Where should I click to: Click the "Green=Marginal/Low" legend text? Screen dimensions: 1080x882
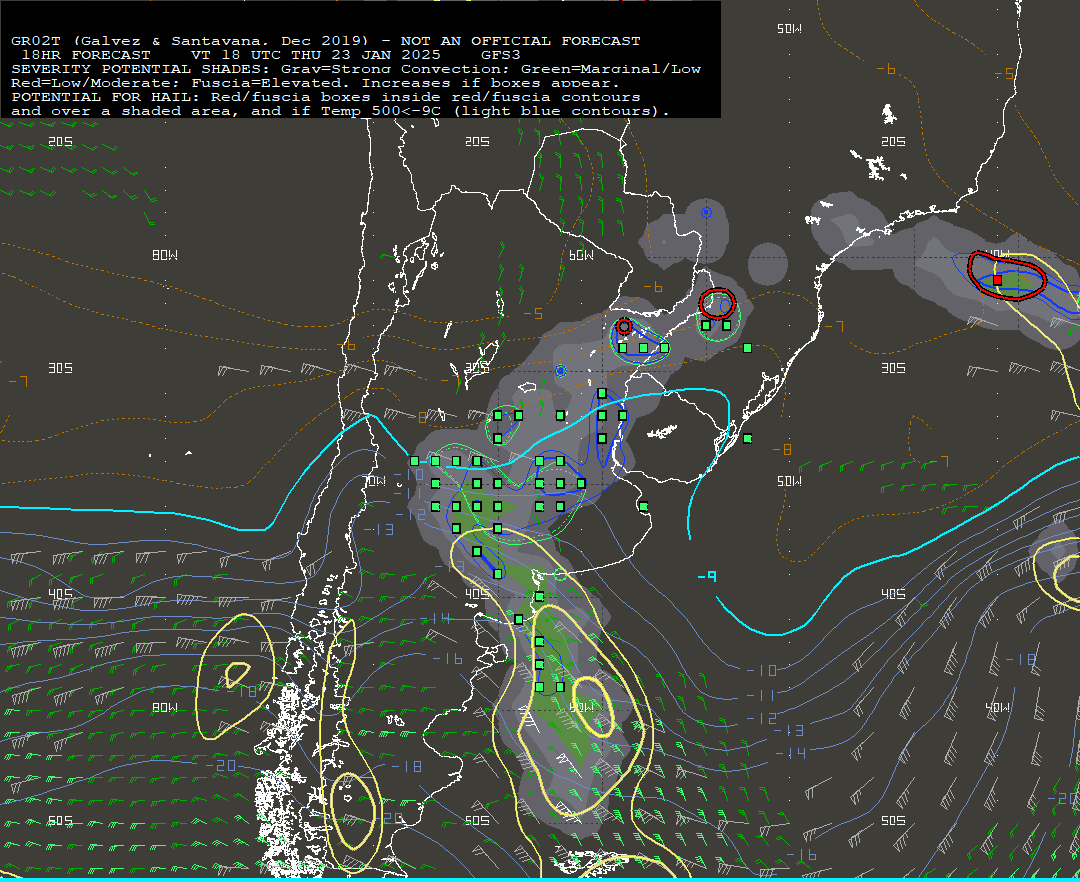(x=611, y=69)
